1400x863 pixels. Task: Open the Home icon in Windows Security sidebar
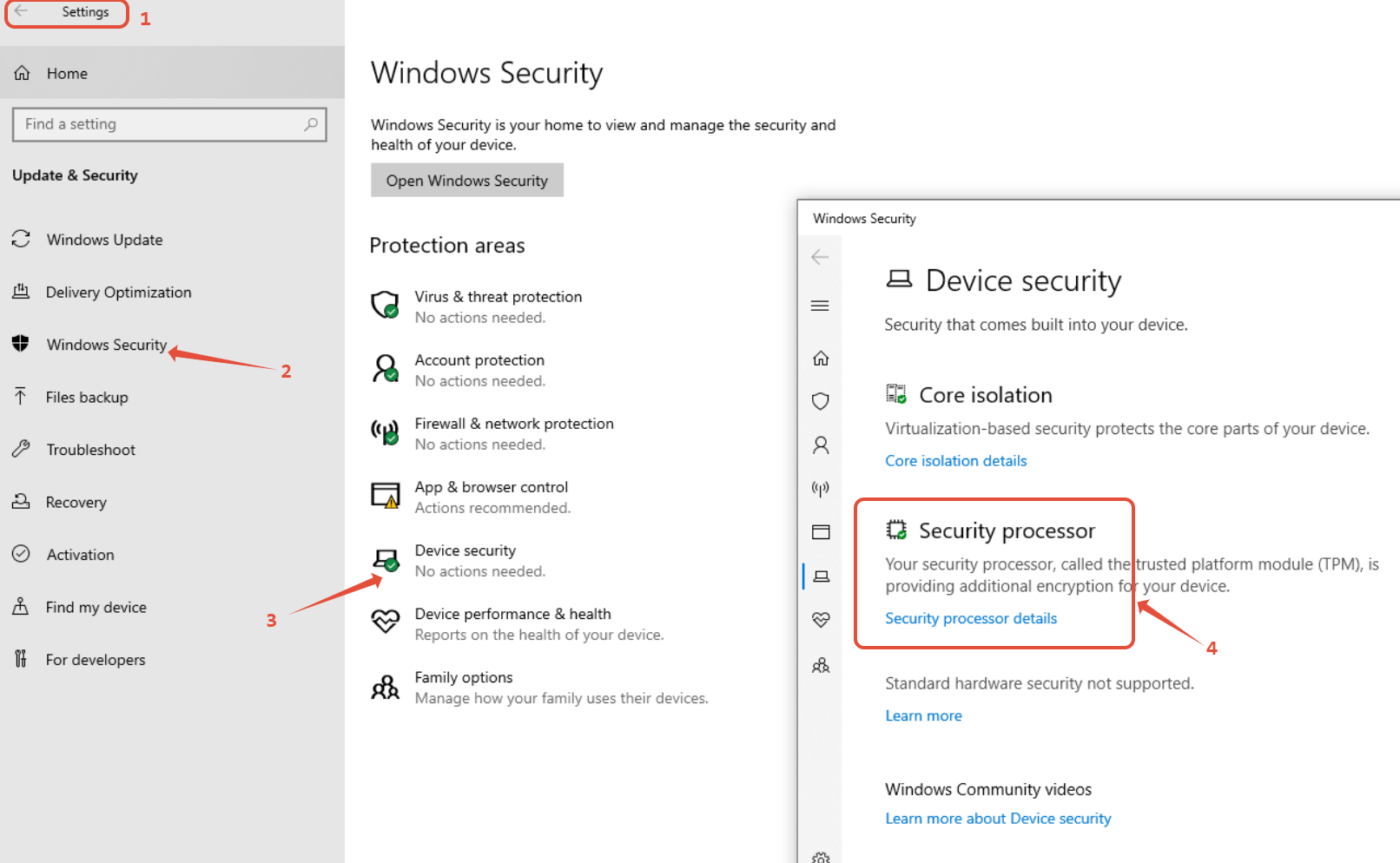(821, 358)
